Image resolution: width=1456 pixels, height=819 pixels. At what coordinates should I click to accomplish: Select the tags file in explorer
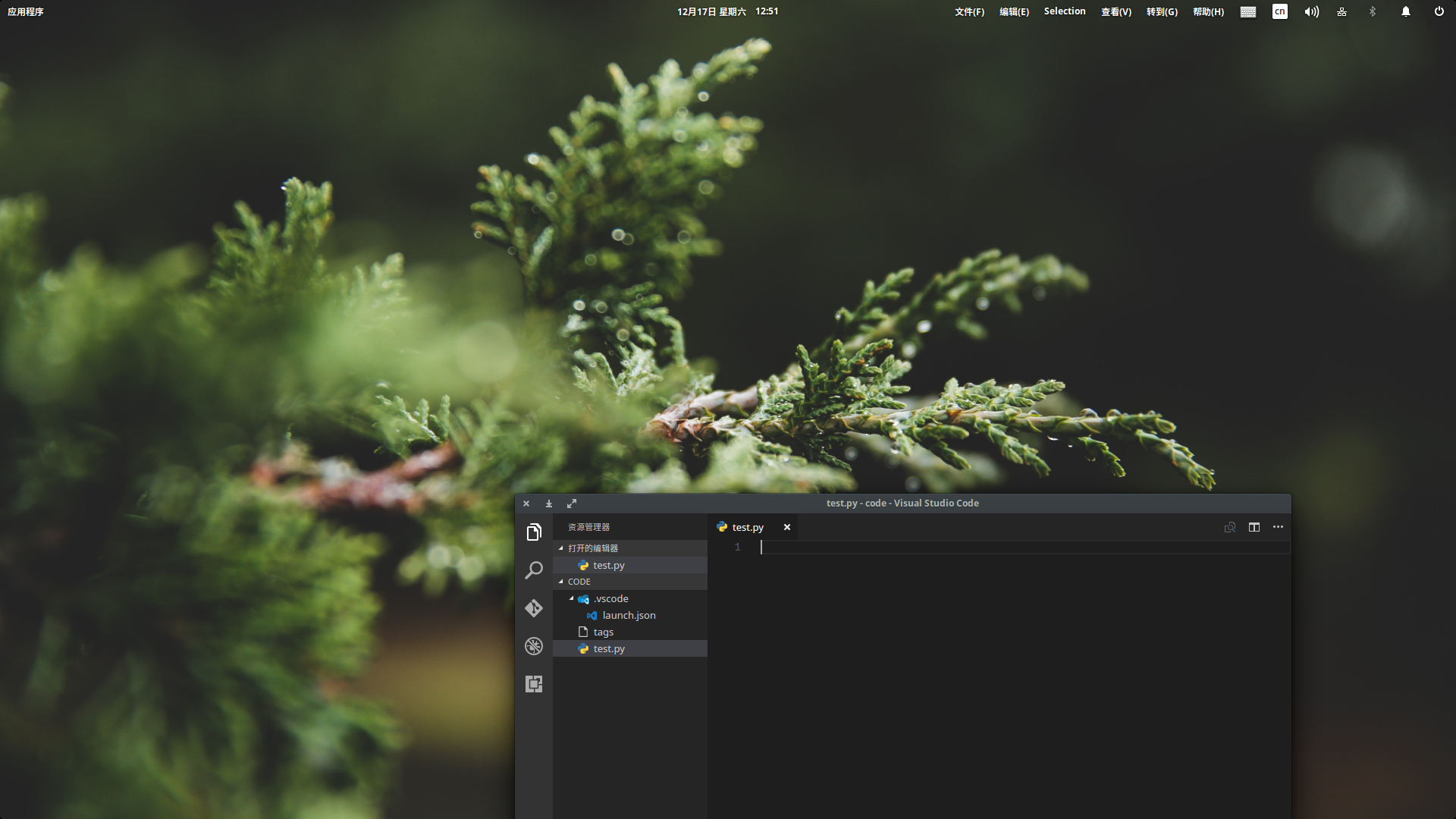pos(604,632)
